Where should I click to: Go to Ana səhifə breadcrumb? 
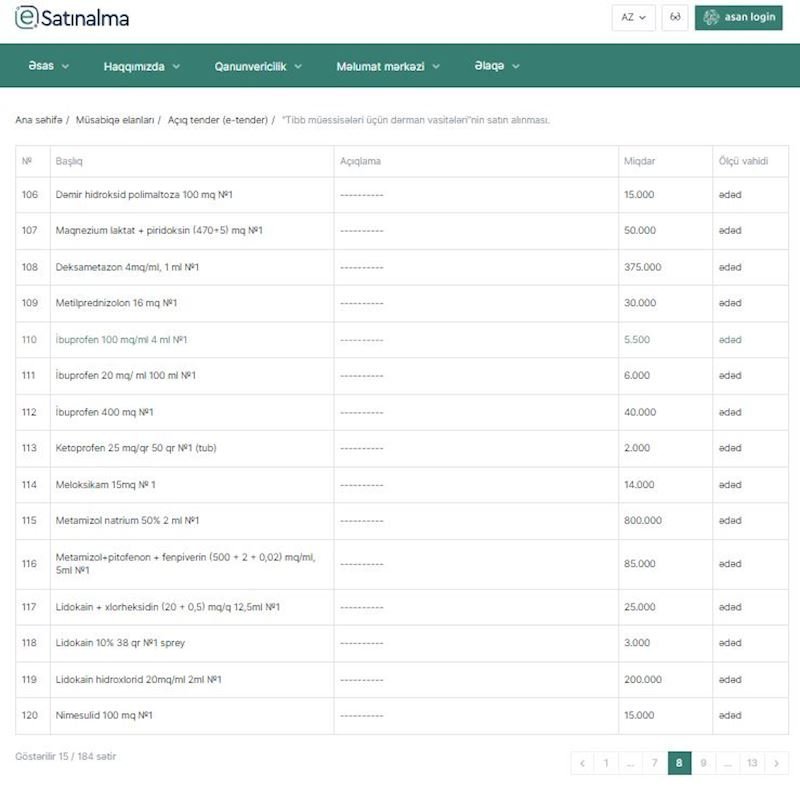coord(38,120)
